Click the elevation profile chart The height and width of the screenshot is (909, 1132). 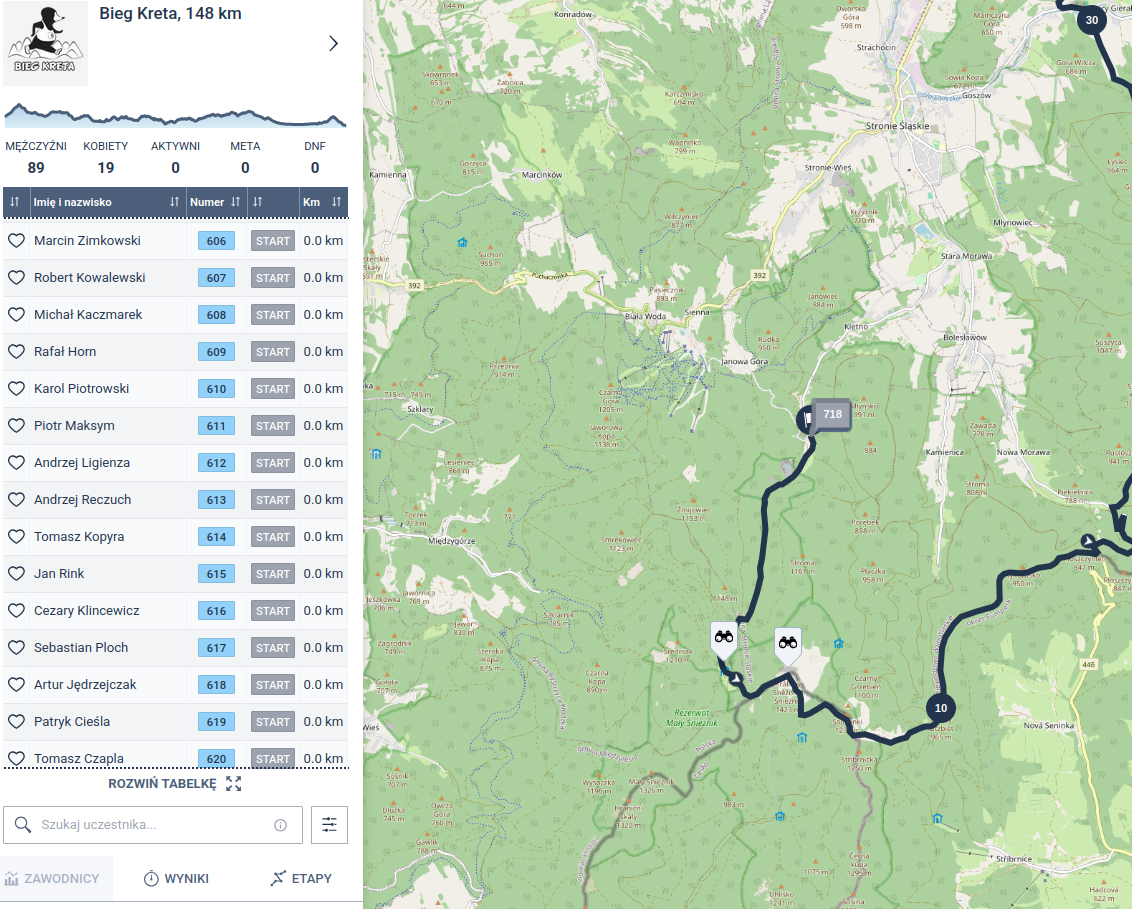tap(175, 113)
